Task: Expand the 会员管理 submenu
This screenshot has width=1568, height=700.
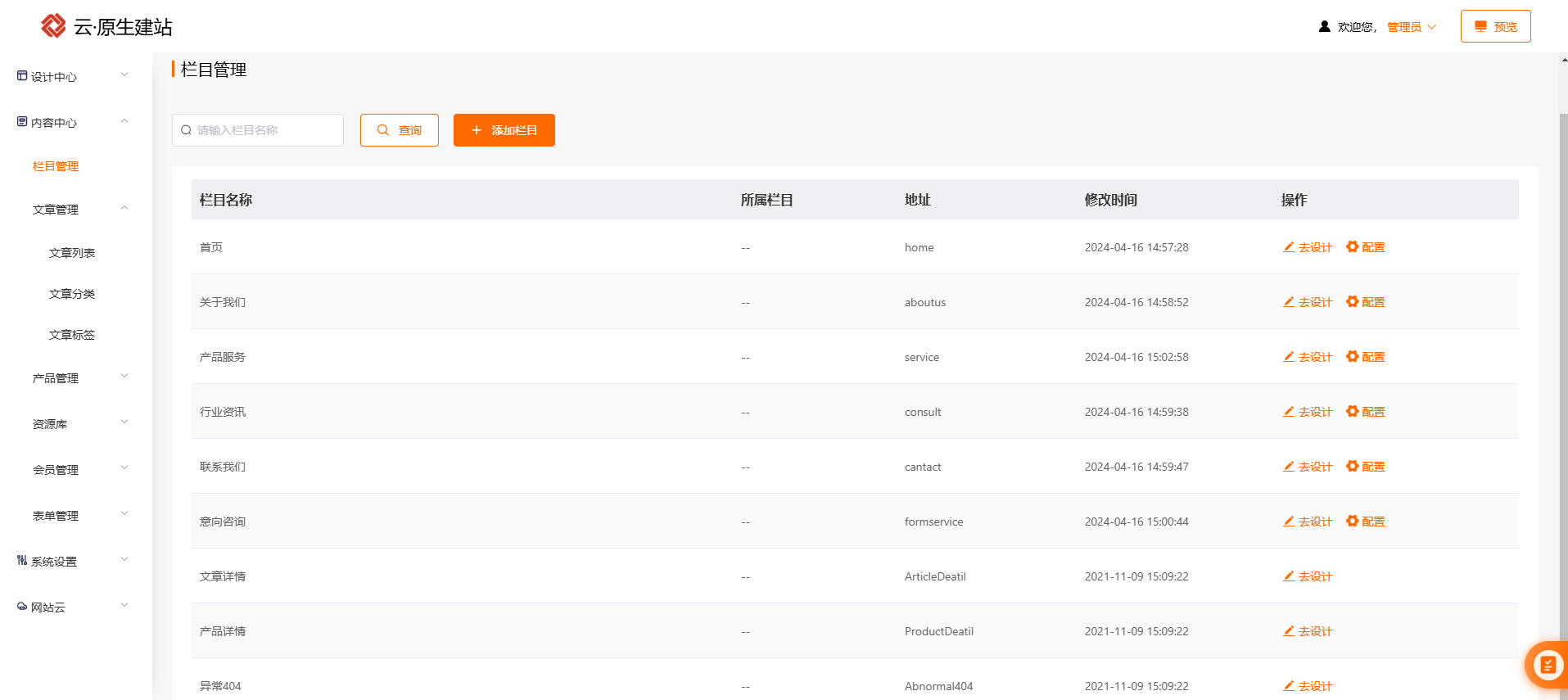Action: point(124,469)
